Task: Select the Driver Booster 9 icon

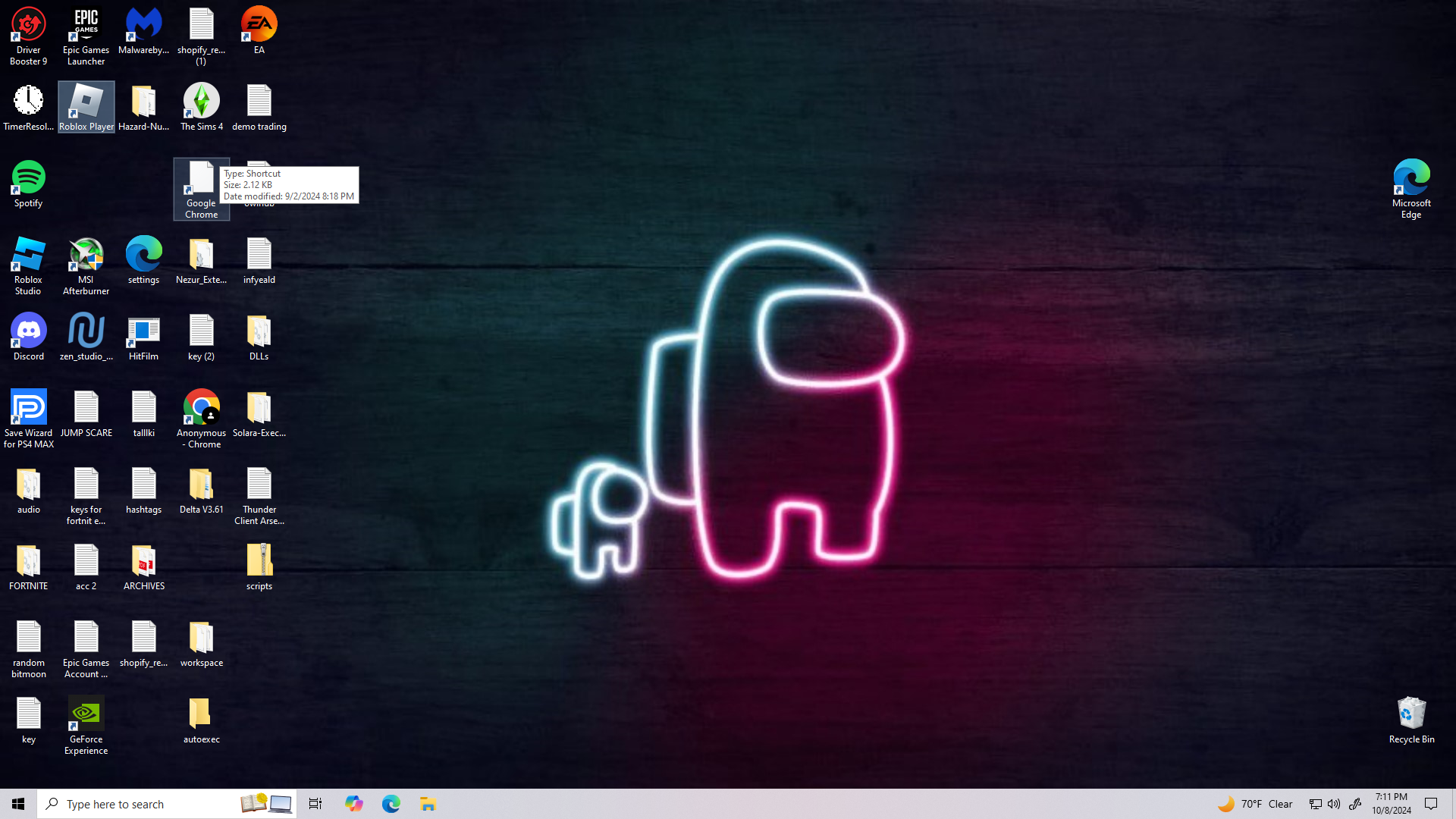Action: point(28,26)
